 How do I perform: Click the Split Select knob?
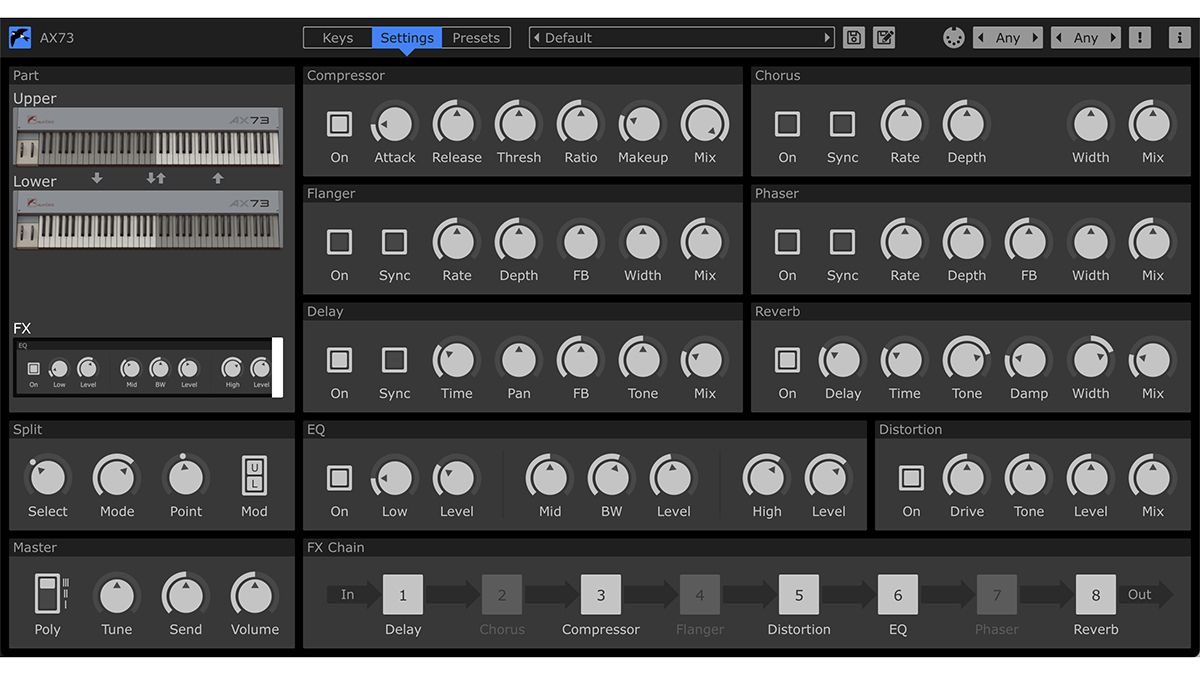(47, 478)
